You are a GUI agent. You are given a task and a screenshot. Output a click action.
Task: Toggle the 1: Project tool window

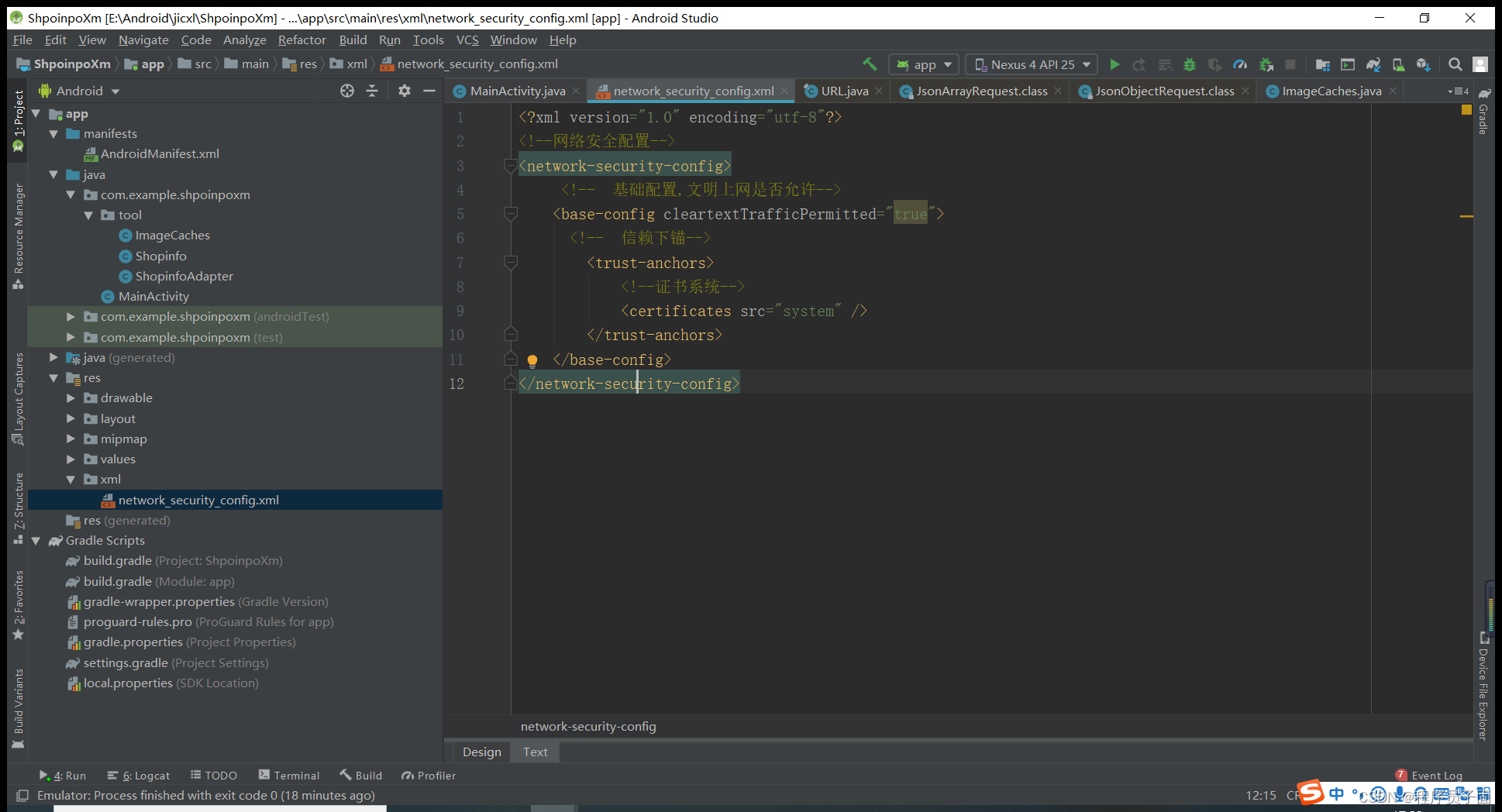pyautogui.click(x=19, y=120)
